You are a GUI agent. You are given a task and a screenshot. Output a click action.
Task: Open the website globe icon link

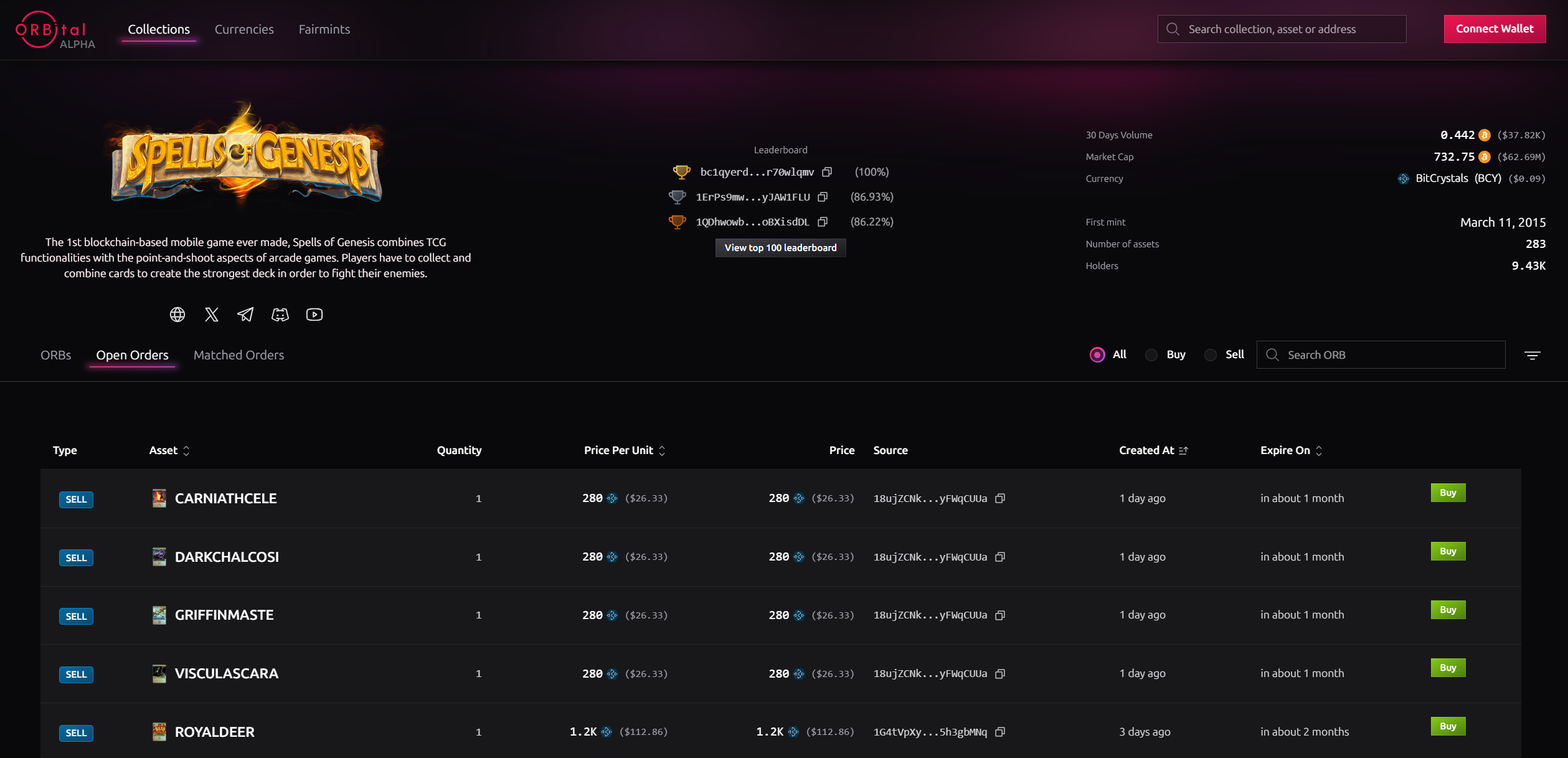[x=177, y=315]
